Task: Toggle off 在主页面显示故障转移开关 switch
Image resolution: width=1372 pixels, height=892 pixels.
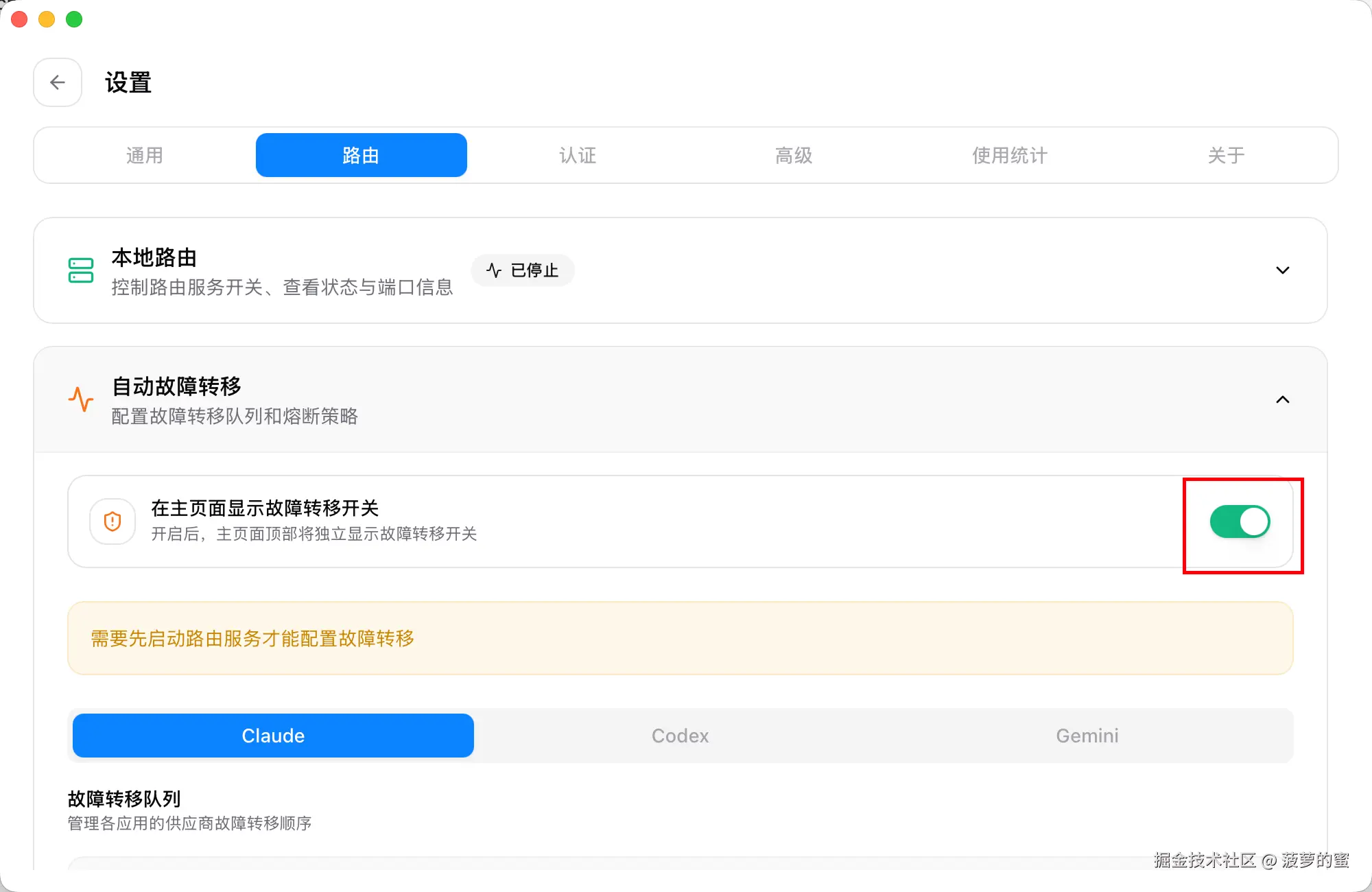Action: click(x=1240, y=521)
